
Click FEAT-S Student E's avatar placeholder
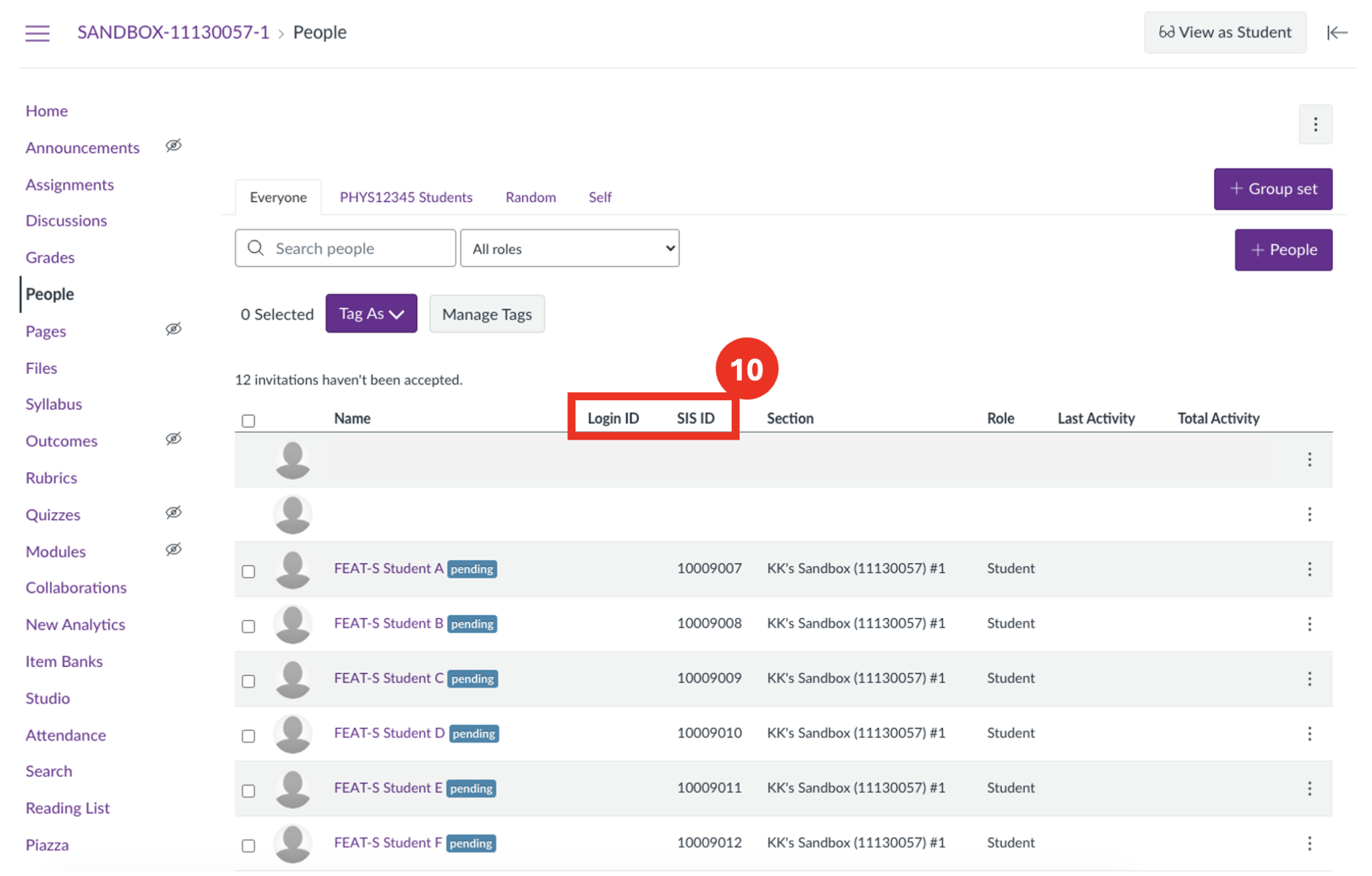click(293, 788)
